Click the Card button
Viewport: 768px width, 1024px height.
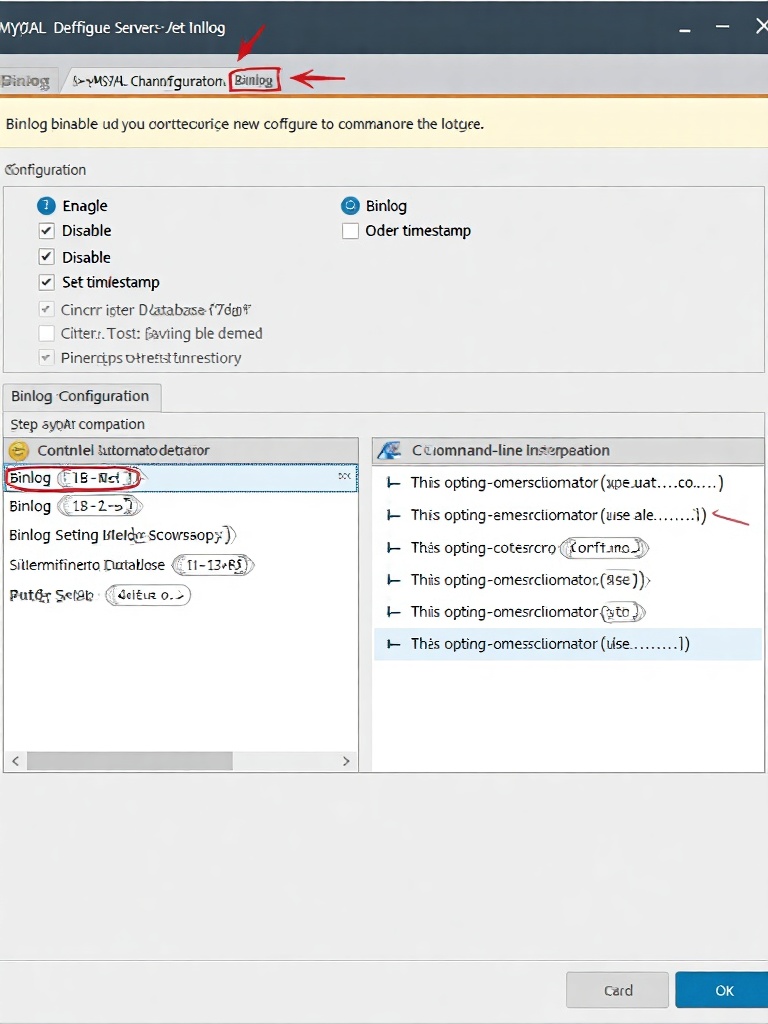pyautogui.click(x=617, y=990)
